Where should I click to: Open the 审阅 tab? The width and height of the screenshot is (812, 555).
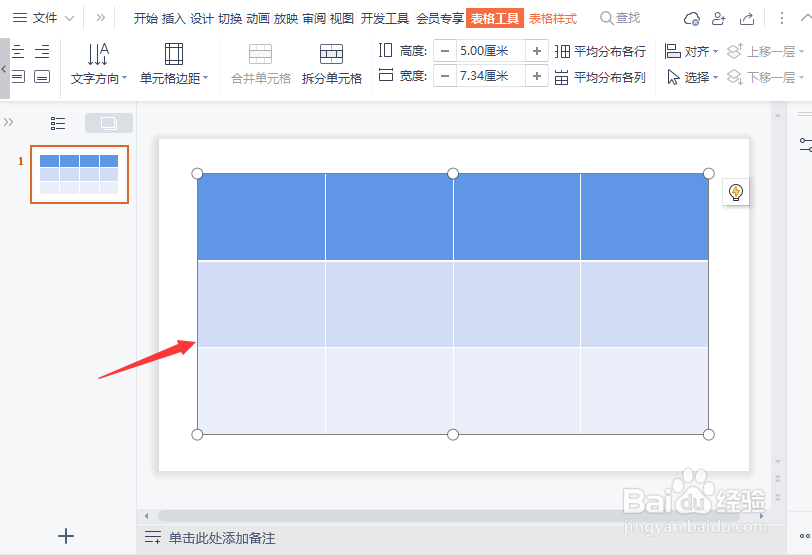(314, 19)
